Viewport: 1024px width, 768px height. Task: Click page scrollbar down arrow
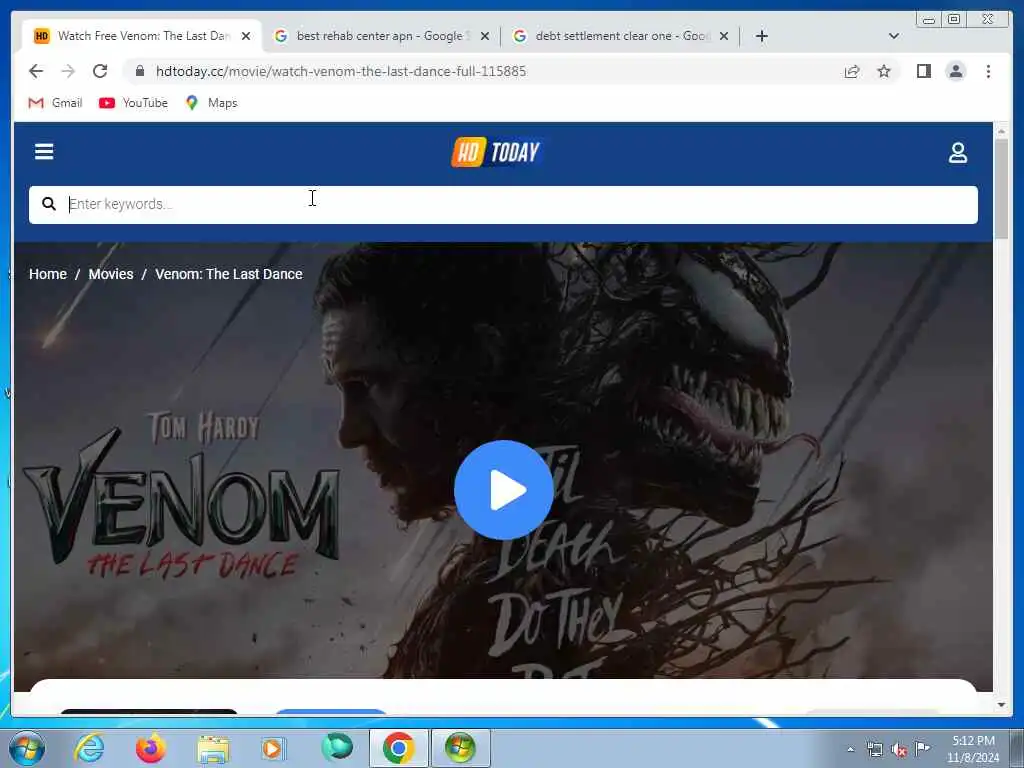(x=1002, y=705)
